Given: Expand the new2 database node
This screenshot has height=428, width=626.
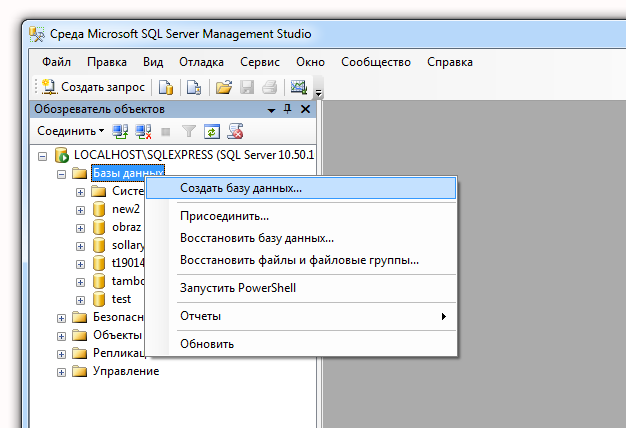Looking at the screenshot, I should (80, 210).
